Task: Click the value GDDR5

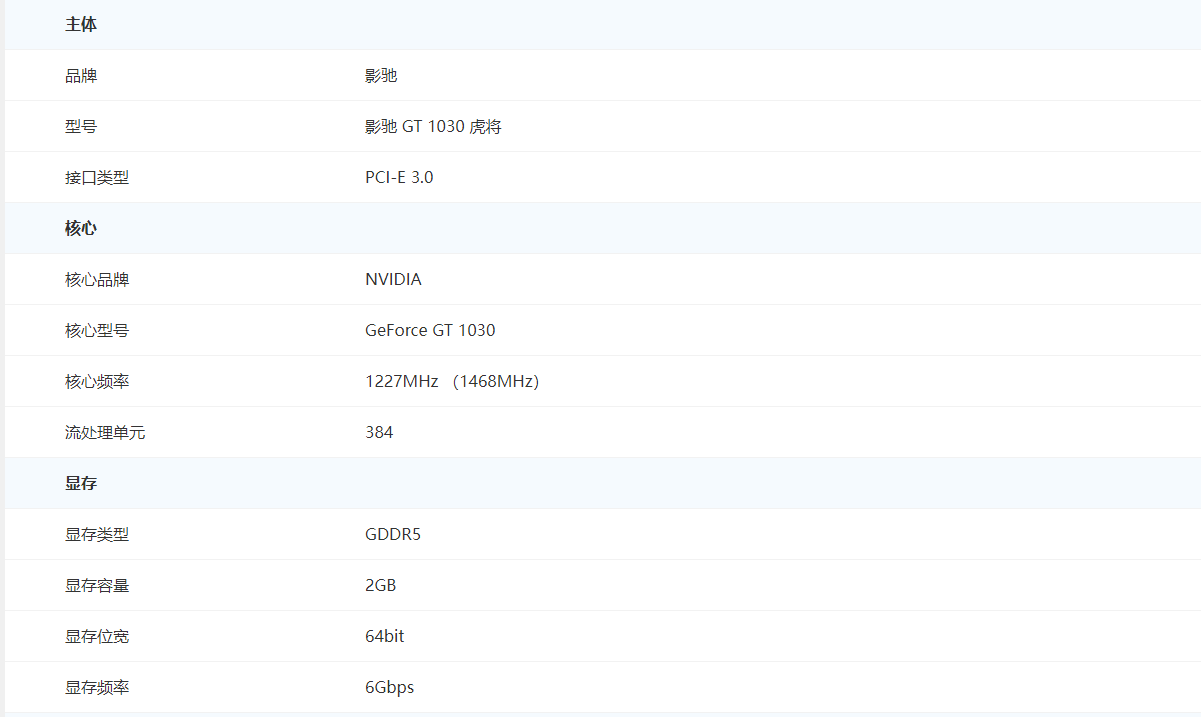Action: coord(393,535)
